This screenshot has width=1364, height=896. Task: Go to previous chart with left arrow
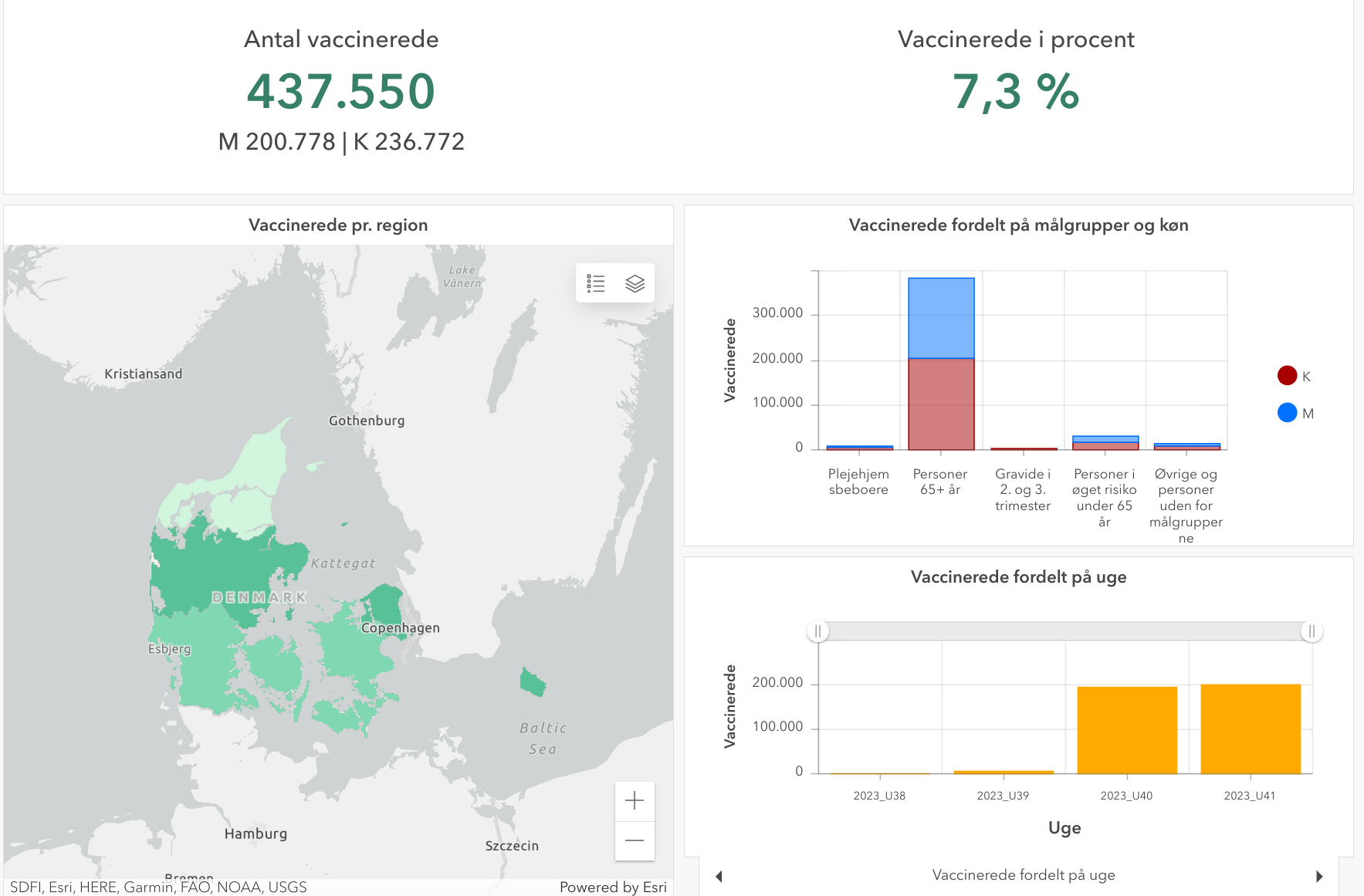click(x=719, y=876)
